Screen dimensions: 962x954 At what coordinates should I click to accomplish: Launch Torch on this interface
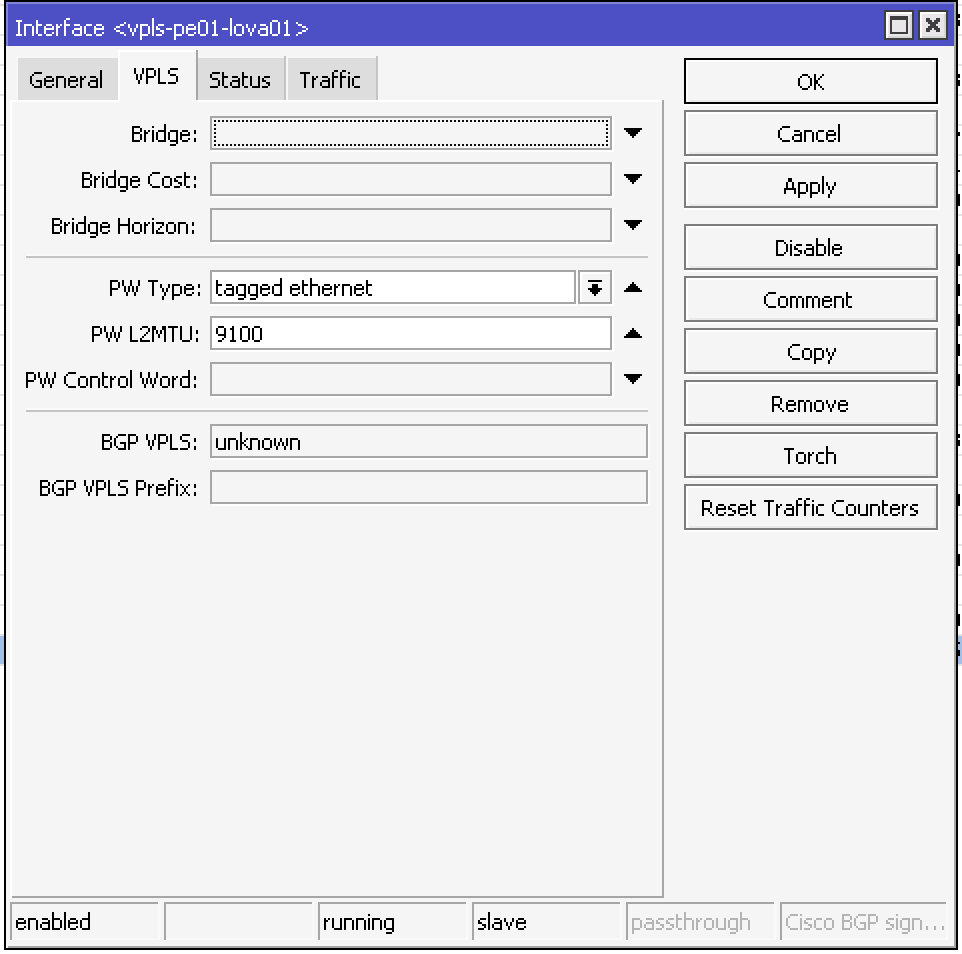[810, 456]
